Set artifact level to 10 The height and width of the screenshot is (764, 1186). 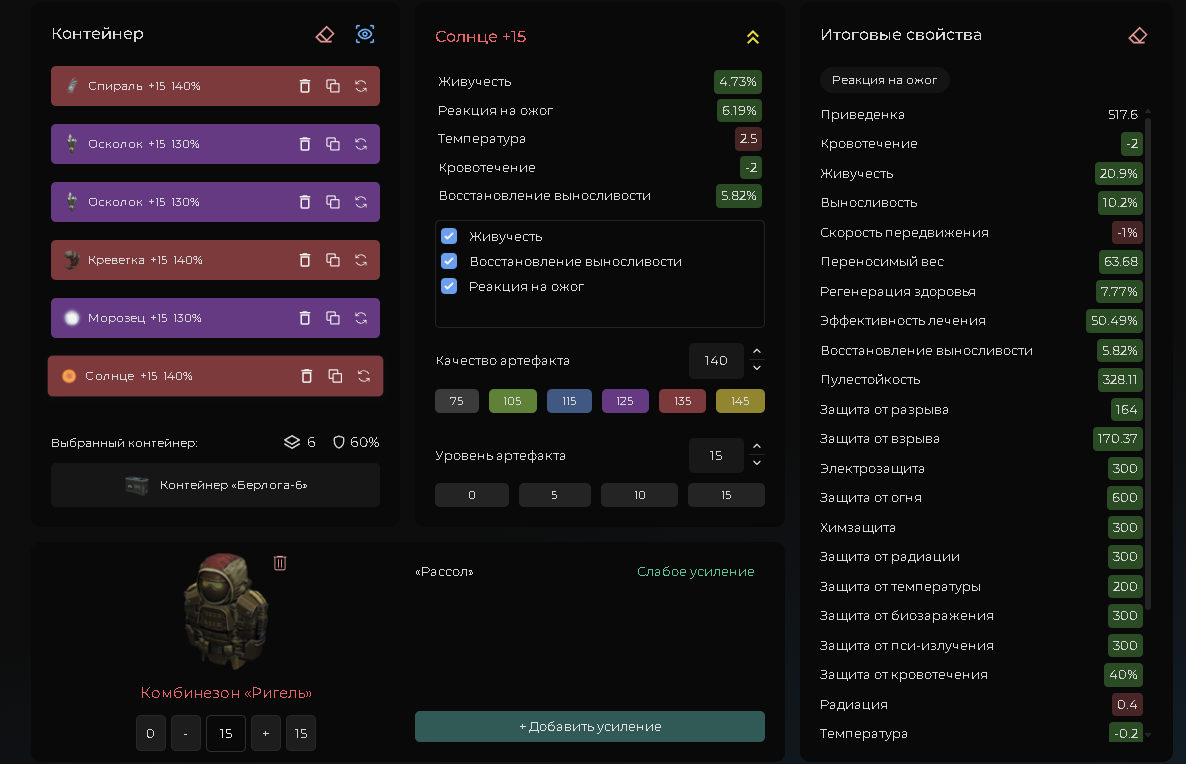tap(640, 495)
